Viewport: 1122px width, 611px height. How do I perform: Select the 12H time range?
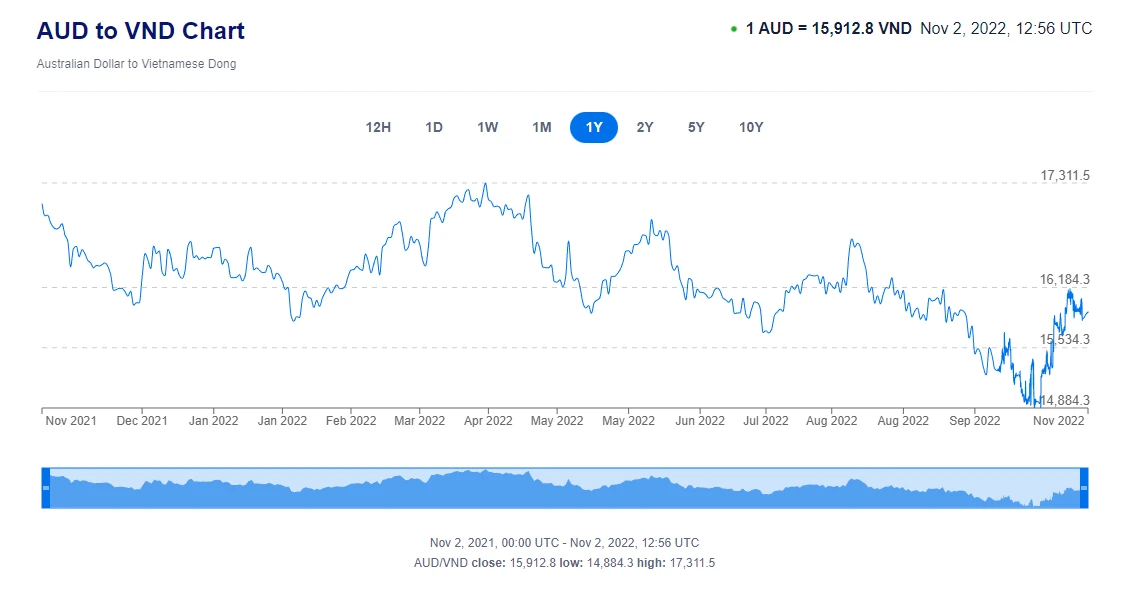[378, 127]
